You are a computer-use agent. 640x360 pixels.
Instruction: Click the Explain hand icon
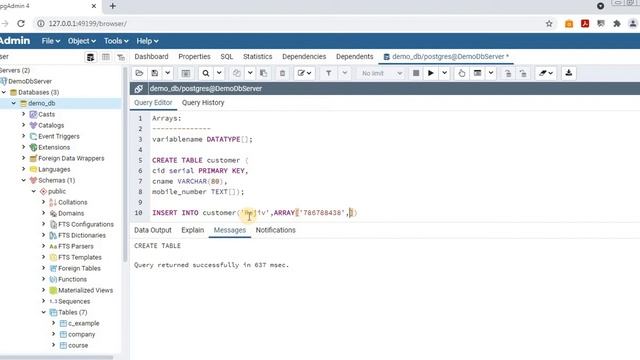(462, 73)
